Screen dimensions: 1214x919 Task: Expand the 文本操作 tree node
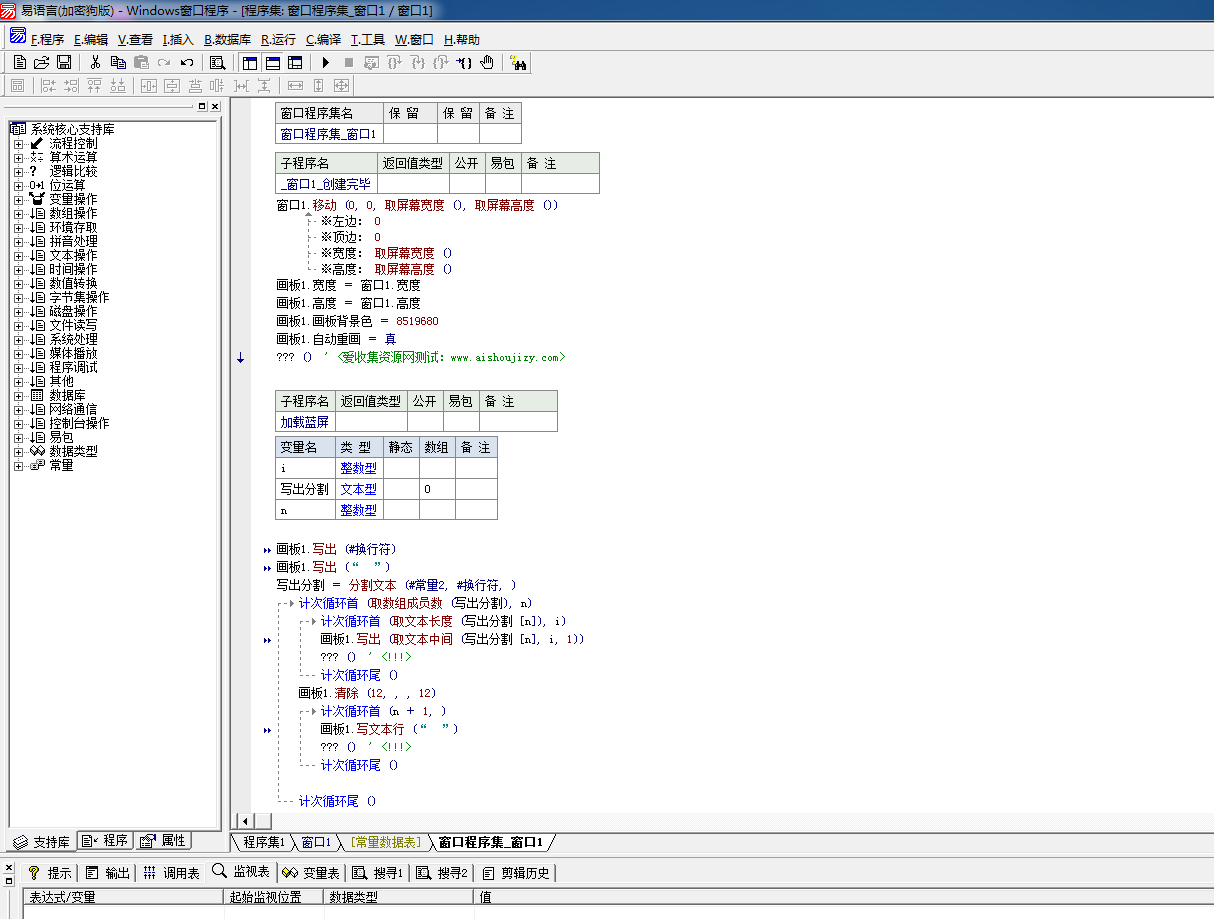[x=17, y=256]
